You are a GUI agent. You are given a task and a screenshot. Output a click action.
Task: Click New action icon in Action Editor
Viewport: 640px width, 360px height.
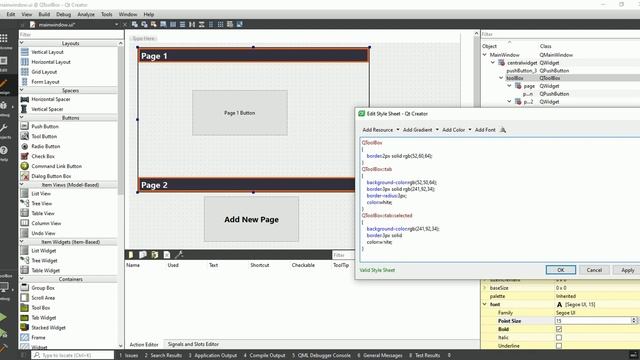(131, 255)
